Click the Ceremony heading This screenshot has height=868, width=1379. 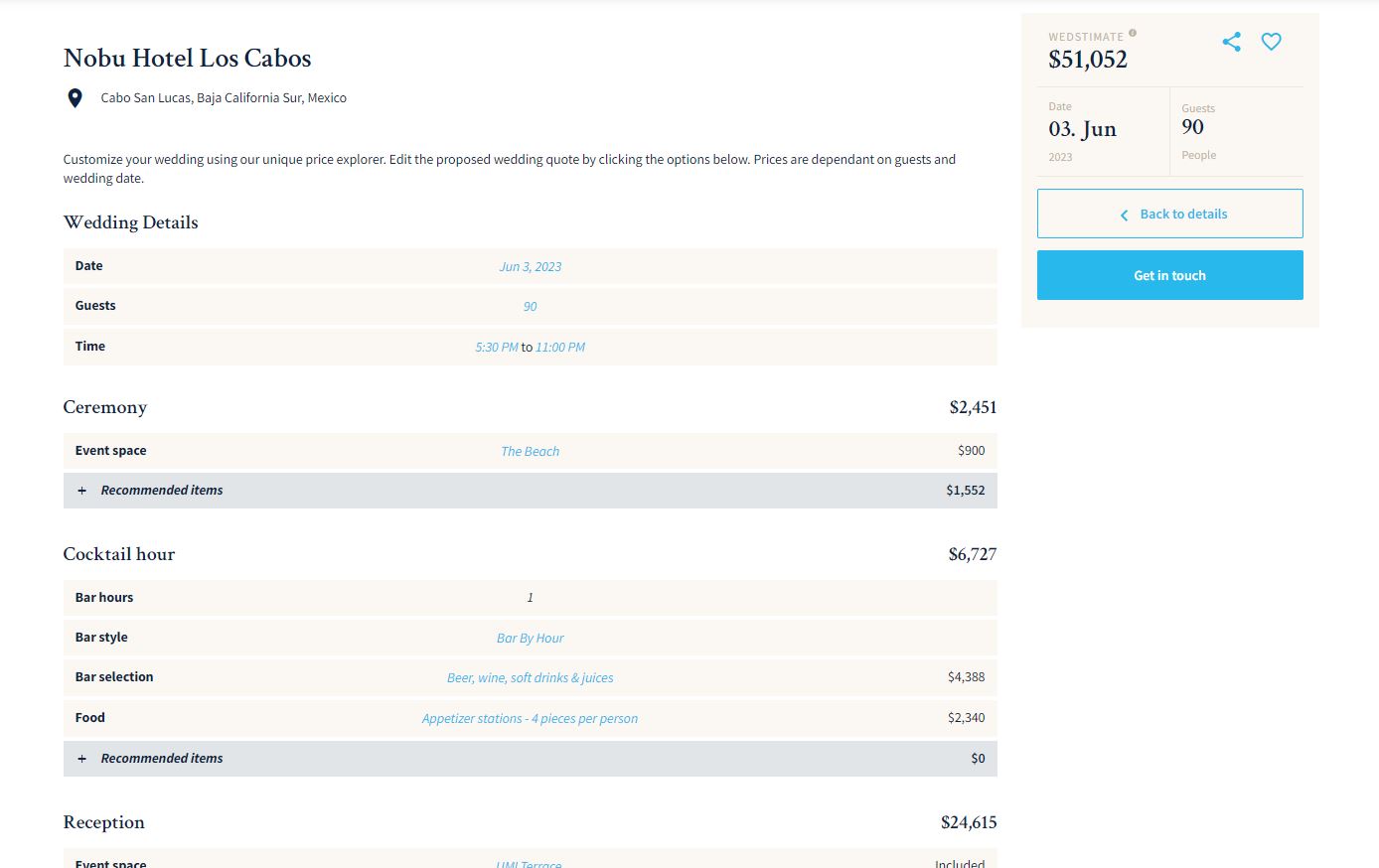105,407
